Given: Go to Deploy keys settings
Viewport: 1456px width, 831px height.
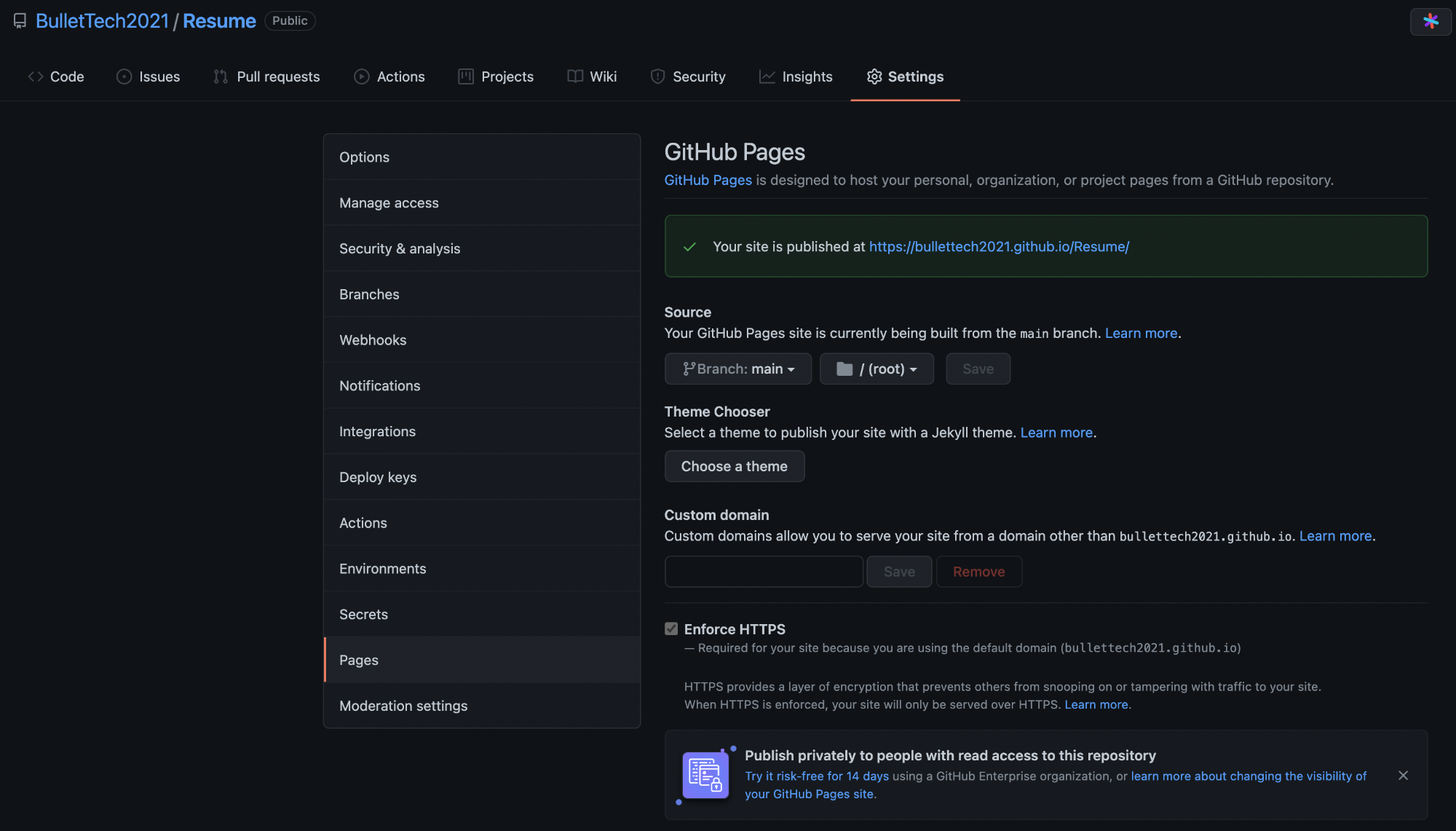Looking at the screenshot, I should 481,477.
